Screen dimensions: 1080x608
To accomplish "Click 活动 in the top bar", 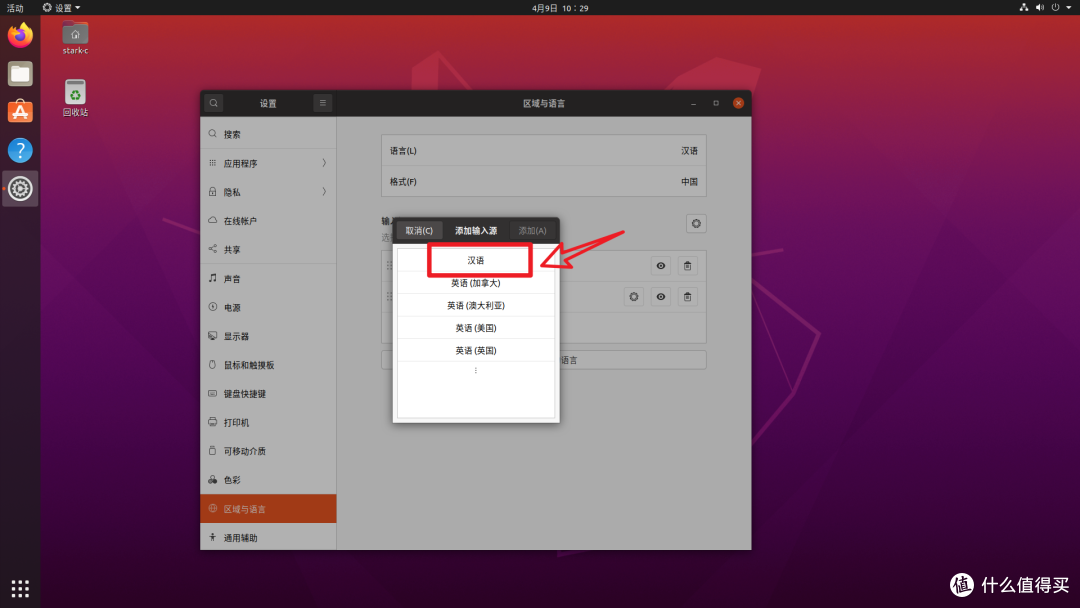I will [16, 8].
